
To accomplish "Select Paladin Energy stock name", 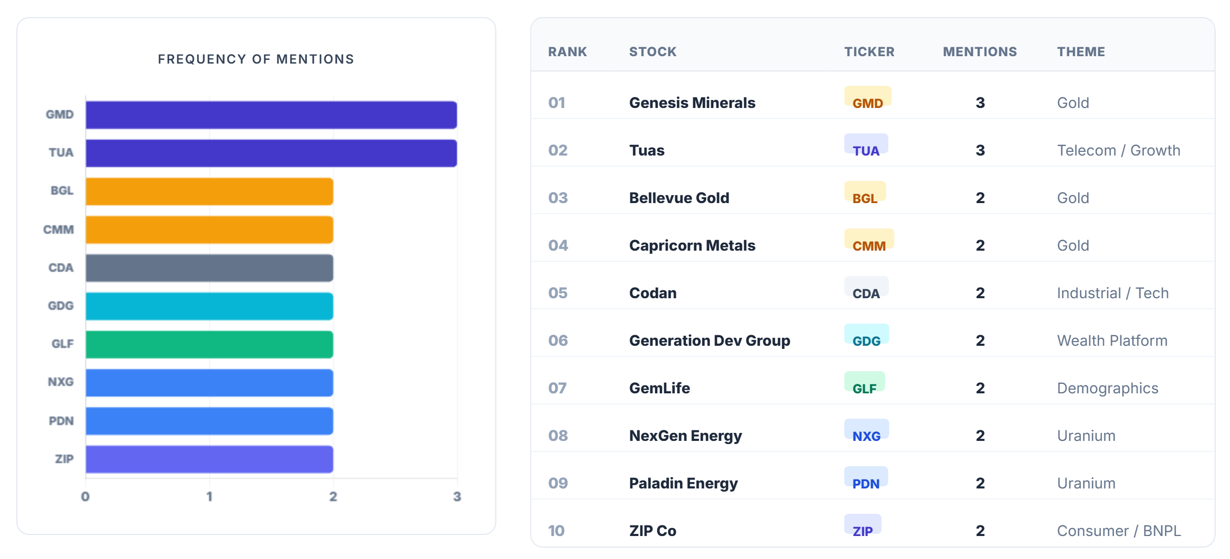I will pyautogui.click(x=683, y=483).
